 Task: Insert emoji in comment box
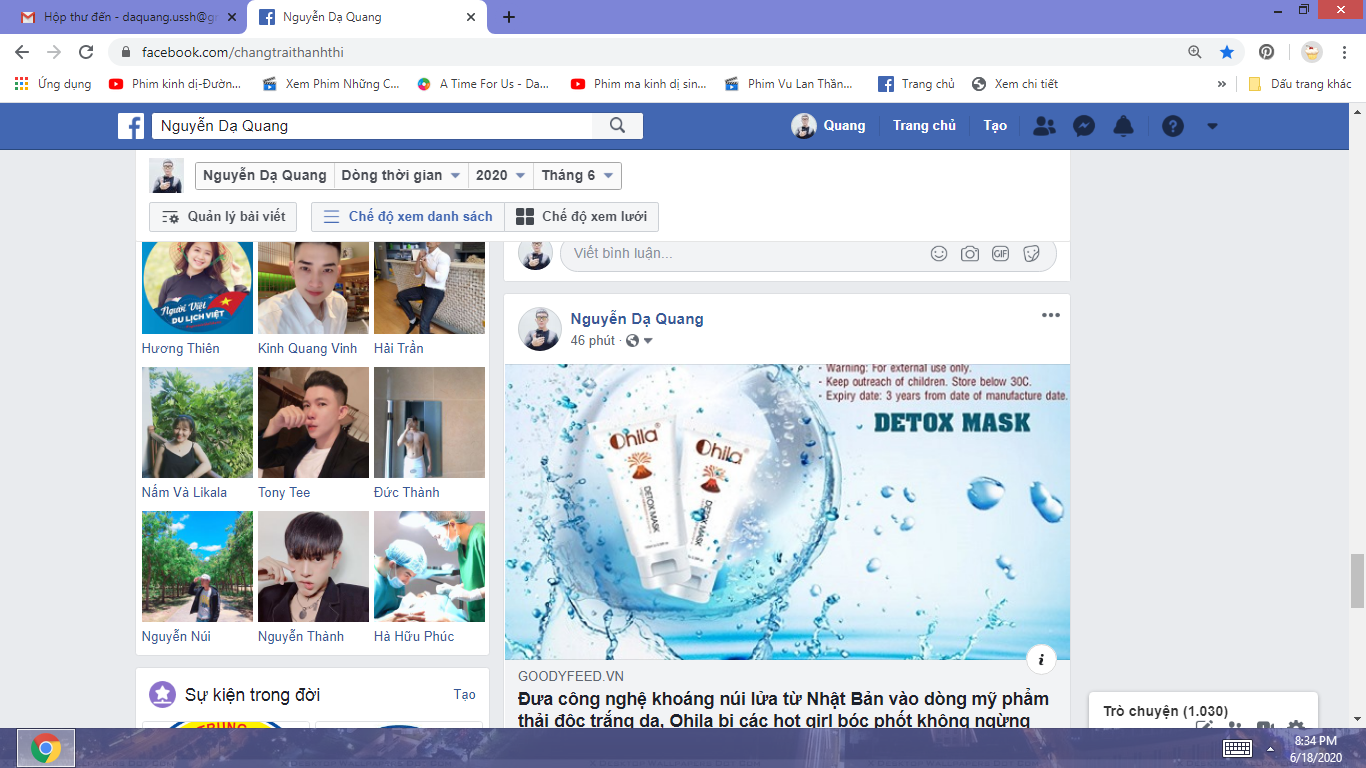939,254
